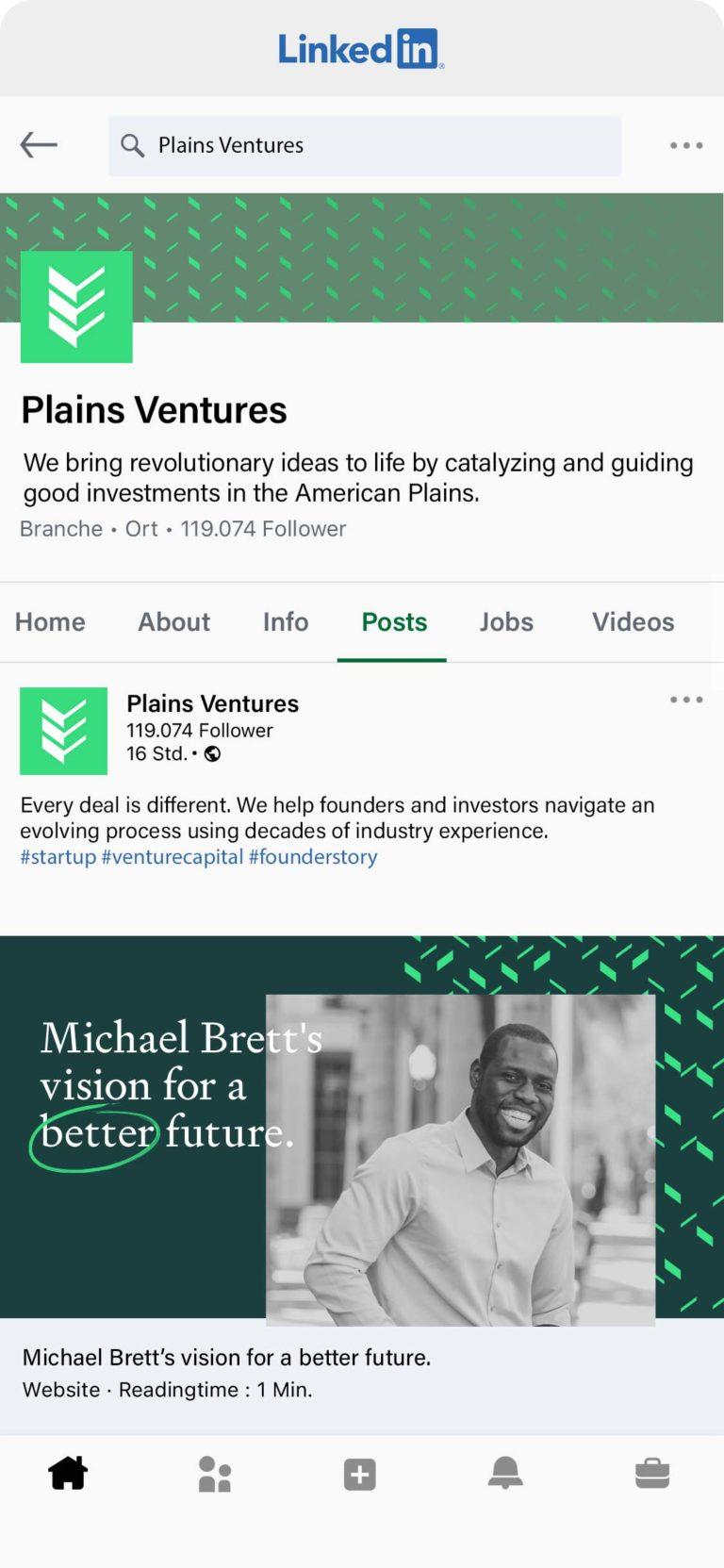The image size is (724, 1568).
Task: Tap the back arrow icon
Action: point(39,145)
